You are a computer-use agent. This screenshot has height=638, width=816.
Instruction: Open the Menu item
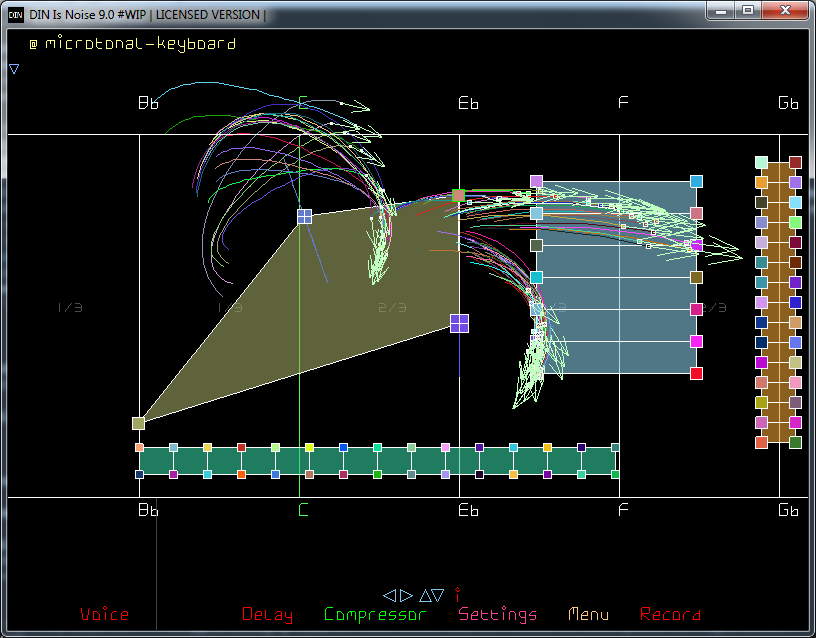pyautogui.click(x=588, y=614)
